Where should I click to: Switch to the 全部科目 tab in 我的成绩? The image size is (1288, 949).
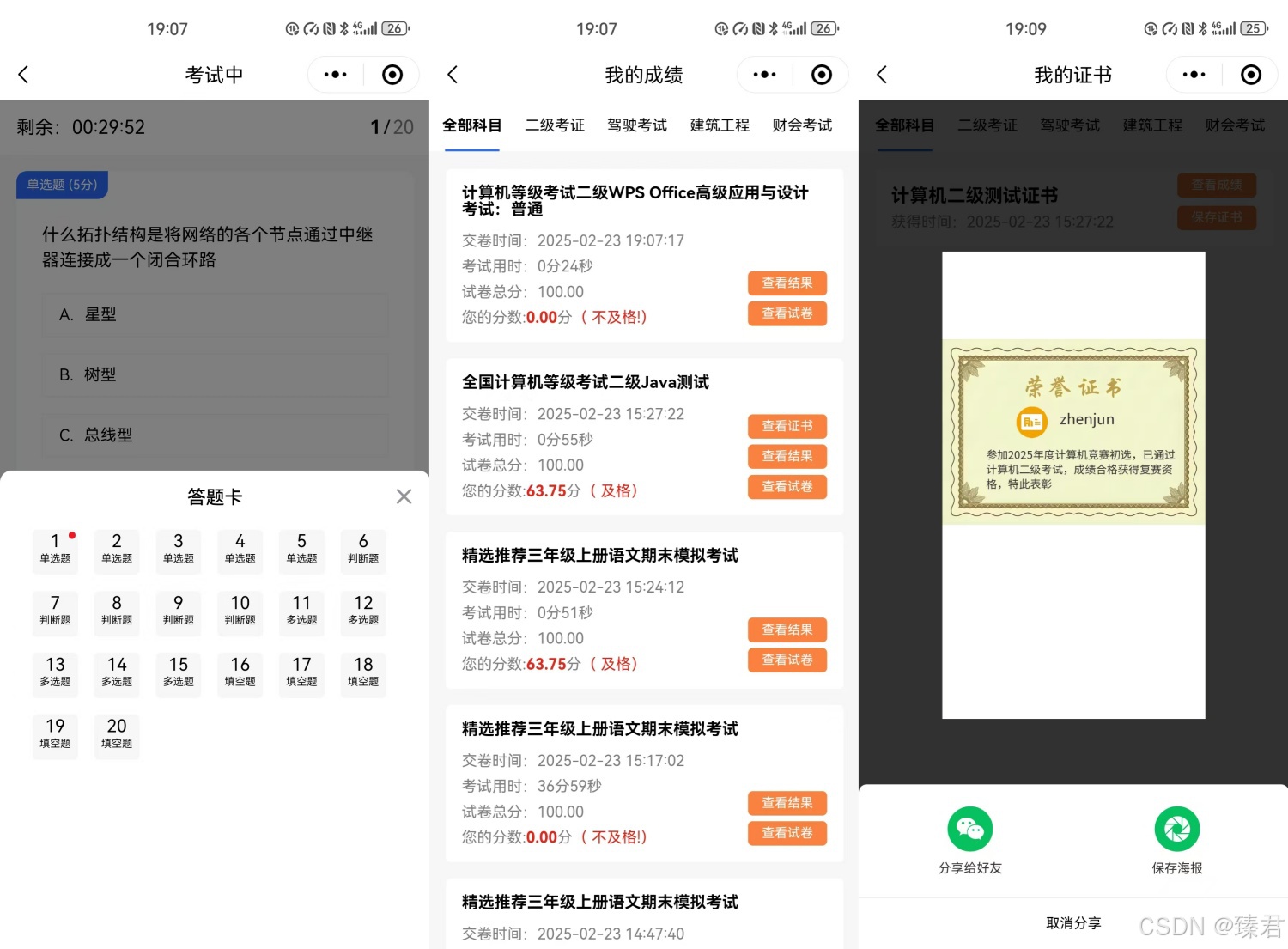[x=472, y=125]
